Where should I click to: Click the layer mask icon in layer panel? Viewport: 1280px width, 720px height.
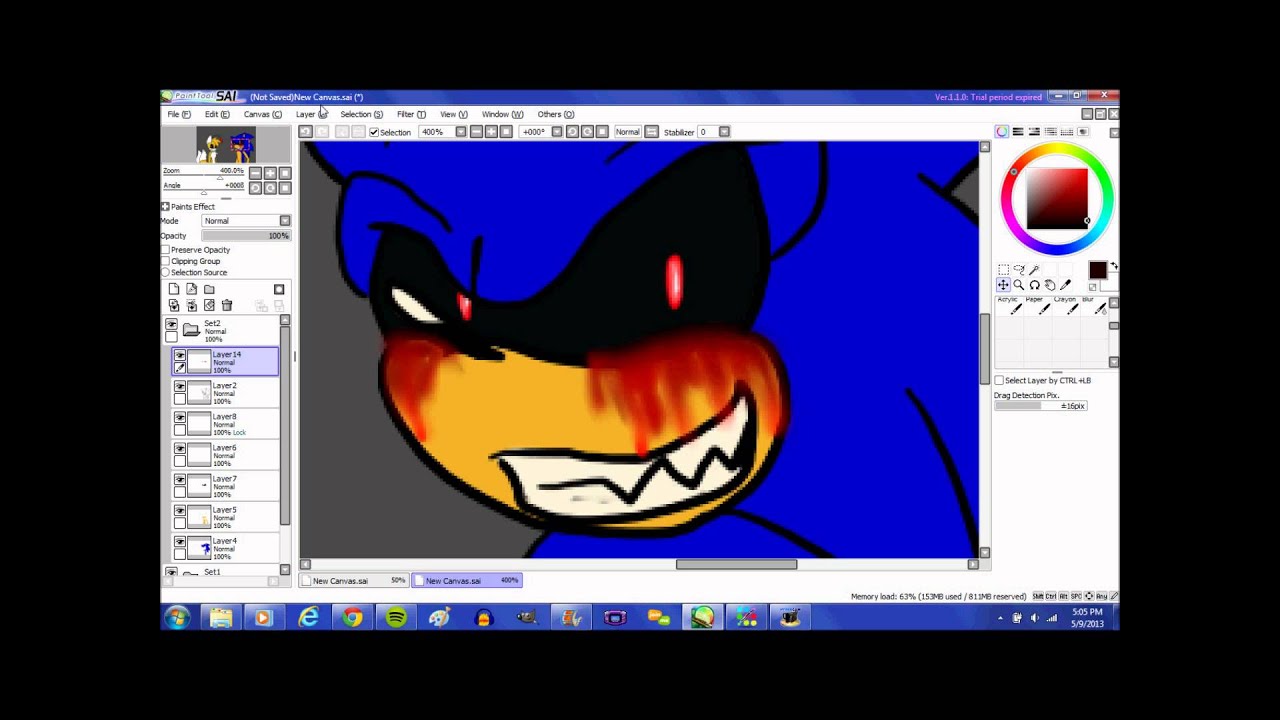pos(279,289)
